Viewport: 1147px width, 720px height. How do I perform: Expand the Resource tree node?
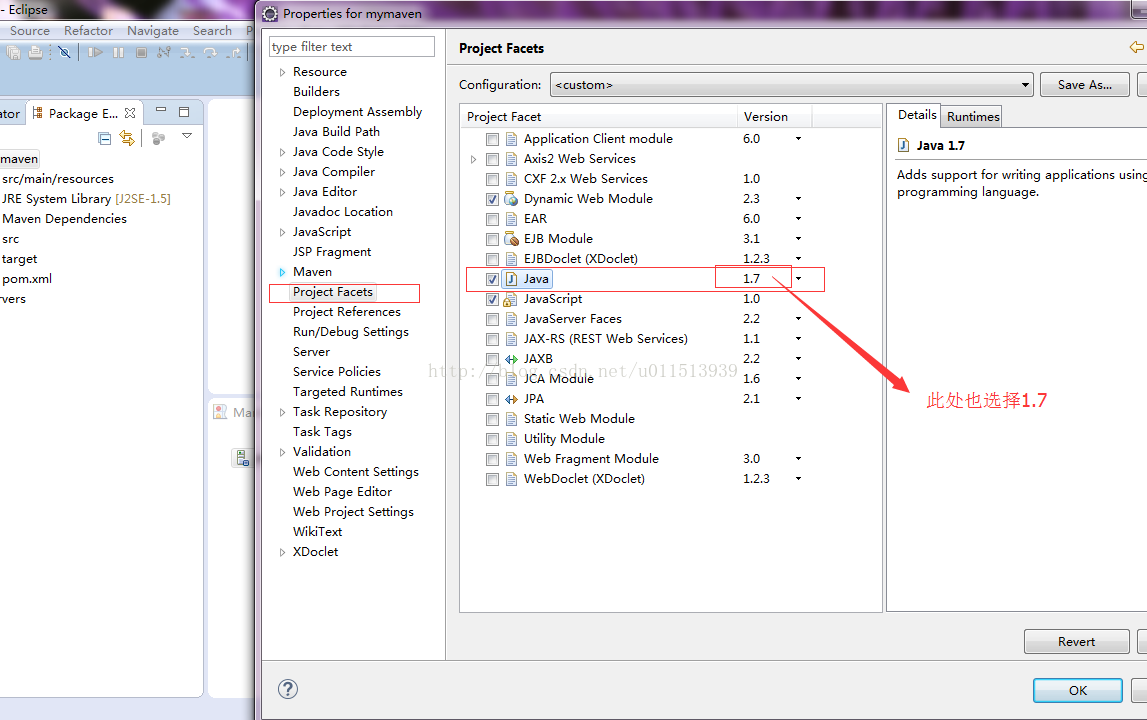point(282,72)
